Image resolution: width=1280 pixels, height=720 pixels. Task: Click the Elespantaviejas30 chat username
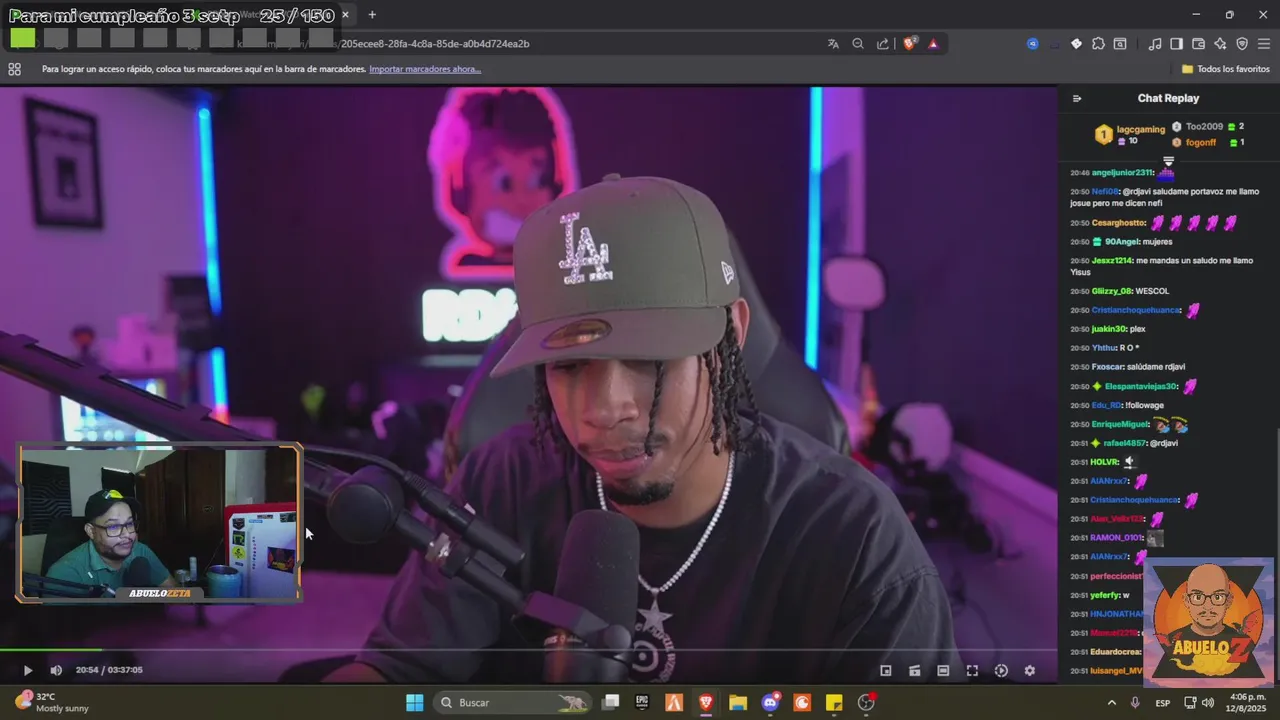point(1141,386)
